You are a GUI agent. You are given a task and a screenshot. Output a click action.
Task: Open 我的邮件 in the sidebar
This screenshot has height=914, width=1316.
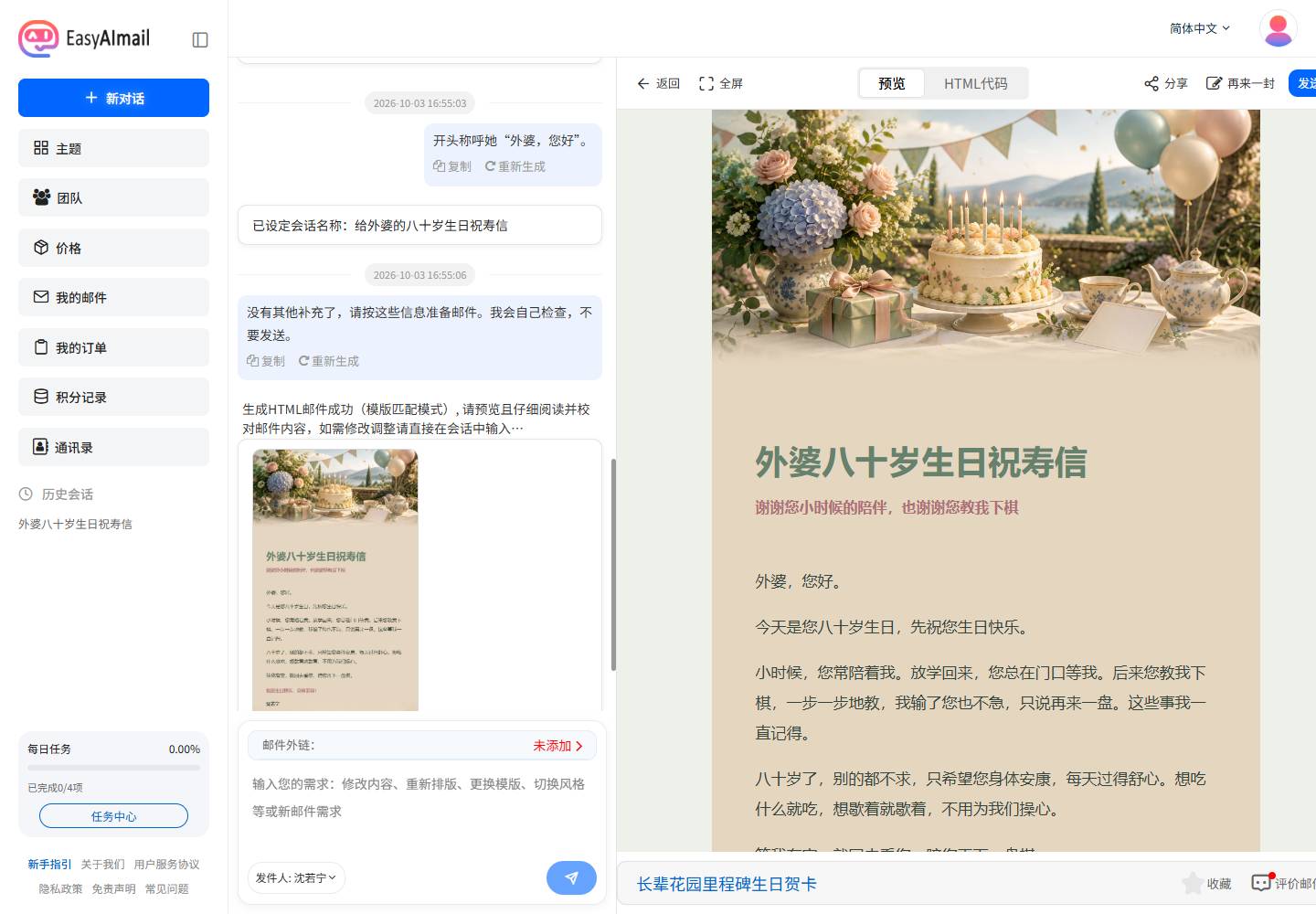(113, 297)
